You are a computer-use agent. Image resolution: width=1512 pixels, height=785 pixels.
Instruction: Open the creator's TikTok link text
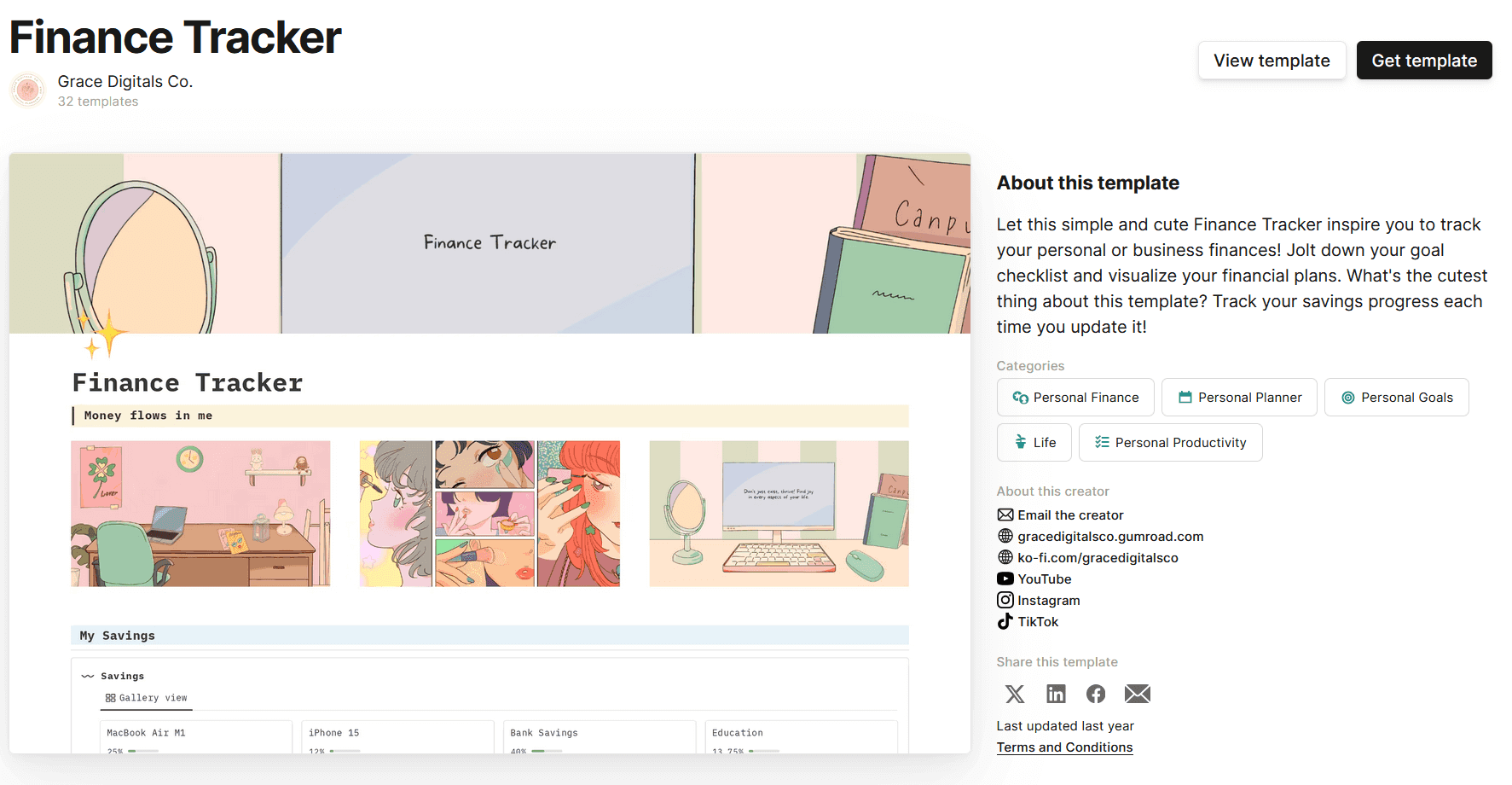click(1038, 621)
